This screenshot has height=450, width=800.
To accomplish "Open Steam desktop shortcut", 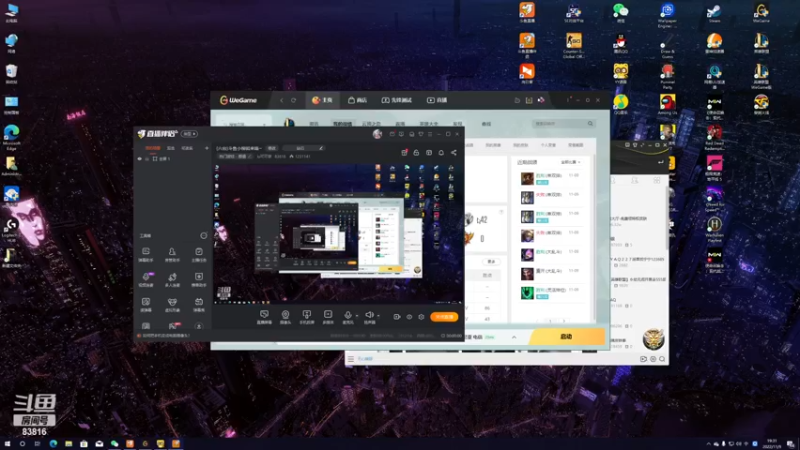I will 714,13.
